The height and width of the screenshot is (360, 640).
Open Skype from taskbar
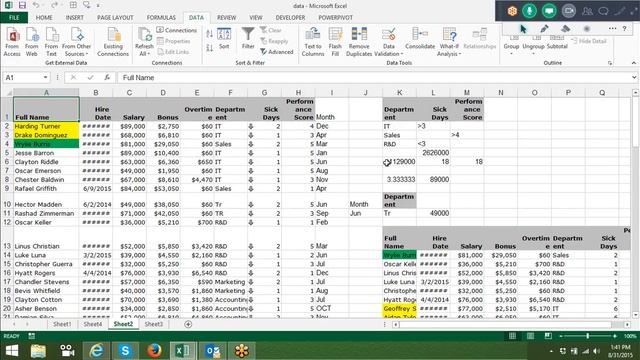[125, 351]
